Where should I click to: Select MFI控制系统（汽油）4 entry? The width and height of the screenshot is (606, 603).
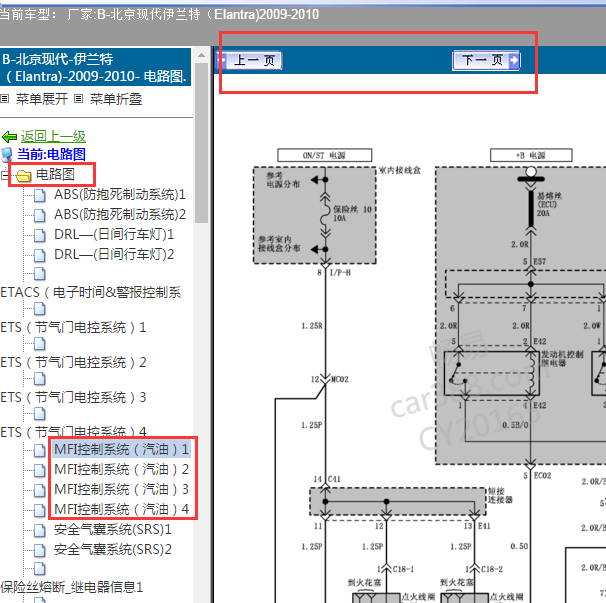[121, 509]
